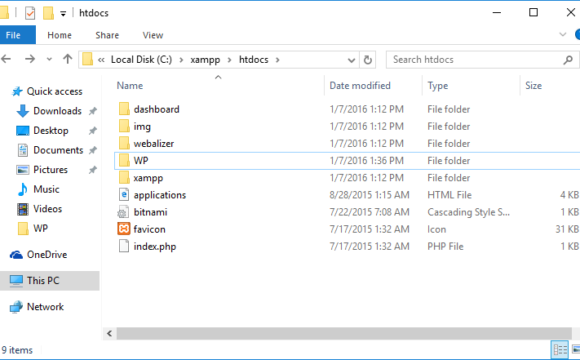Switch to the View ribbon tab
Image resolution: width=580 pixels, height=360 pixels.
tap(153, 35)
